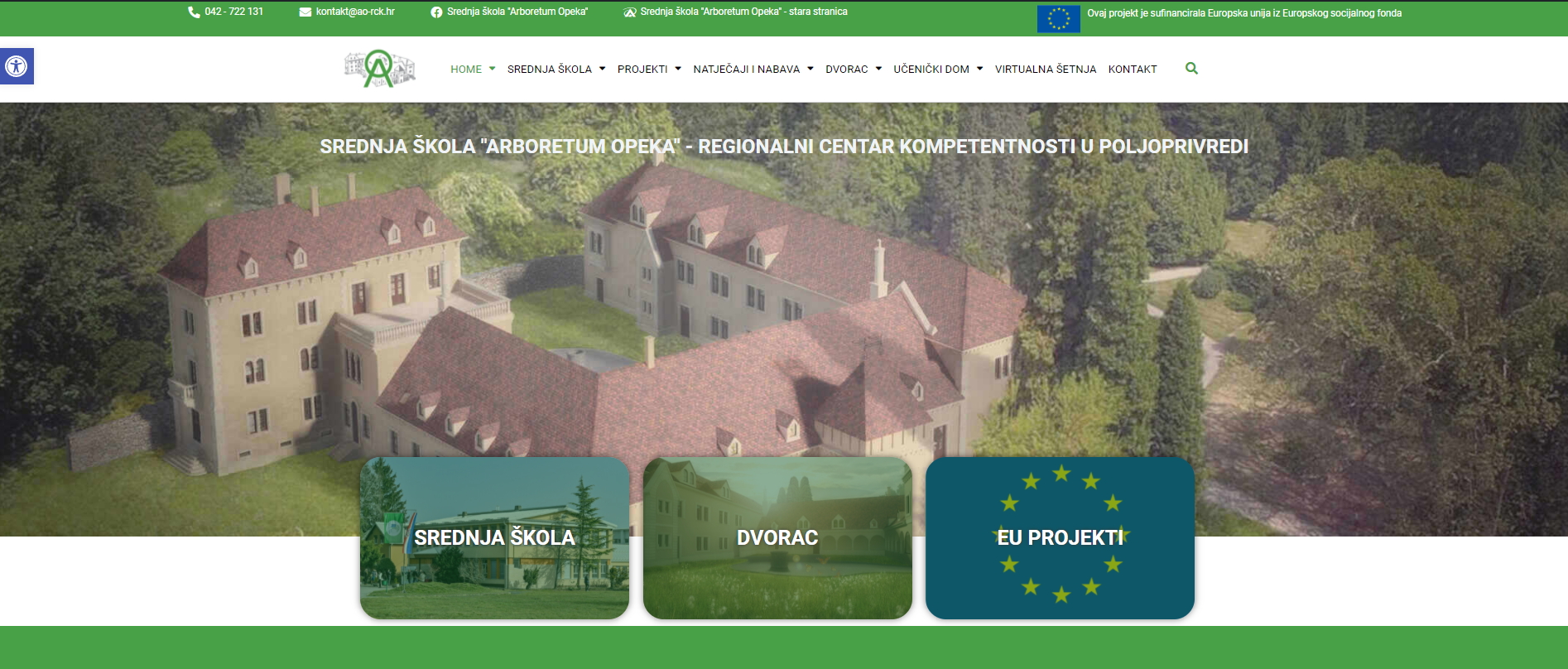The image size is (1568, 669).
Task: Call phone number 042 - 722 131
Action: (x=234, y=12)
